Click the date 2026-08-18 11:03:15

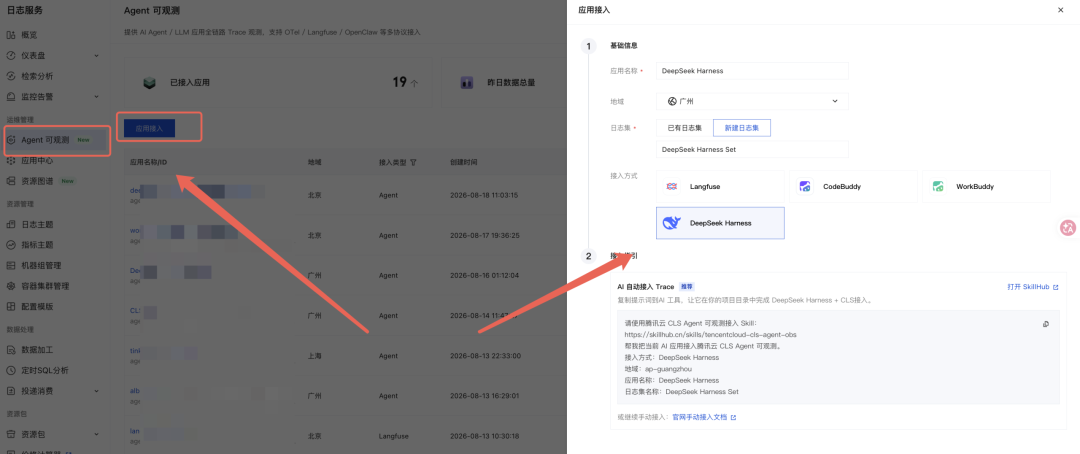[484, 195]
